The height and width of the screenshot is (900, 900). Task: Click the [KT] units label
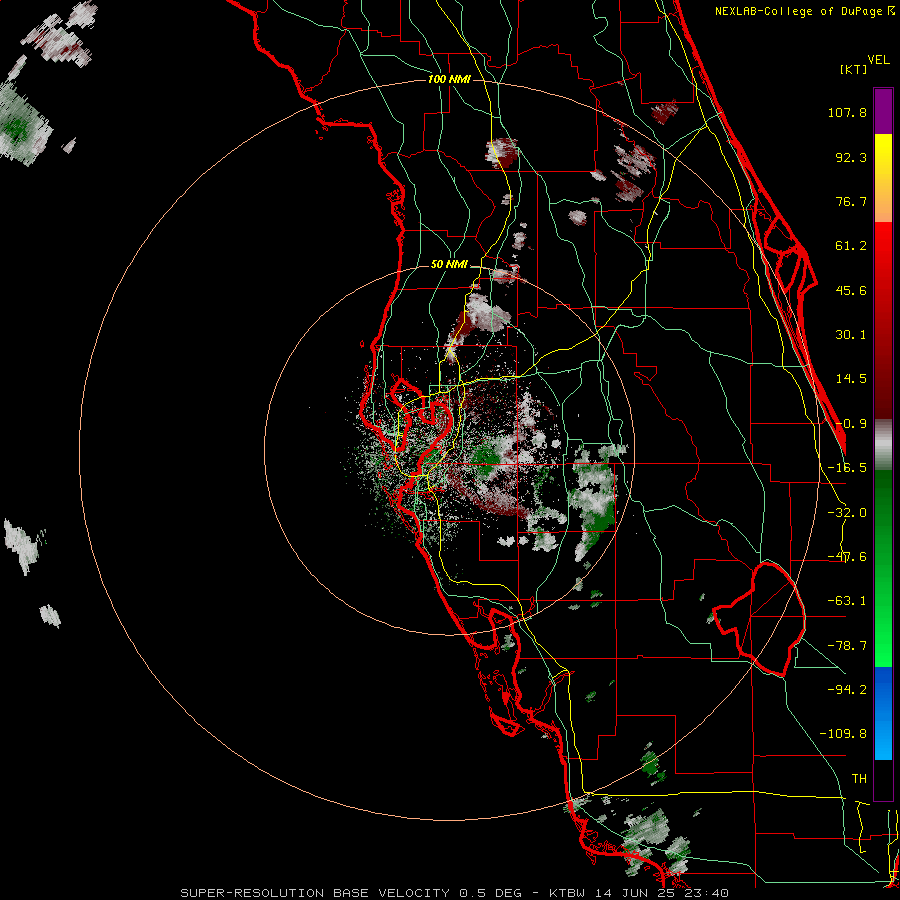coord(854,69)
